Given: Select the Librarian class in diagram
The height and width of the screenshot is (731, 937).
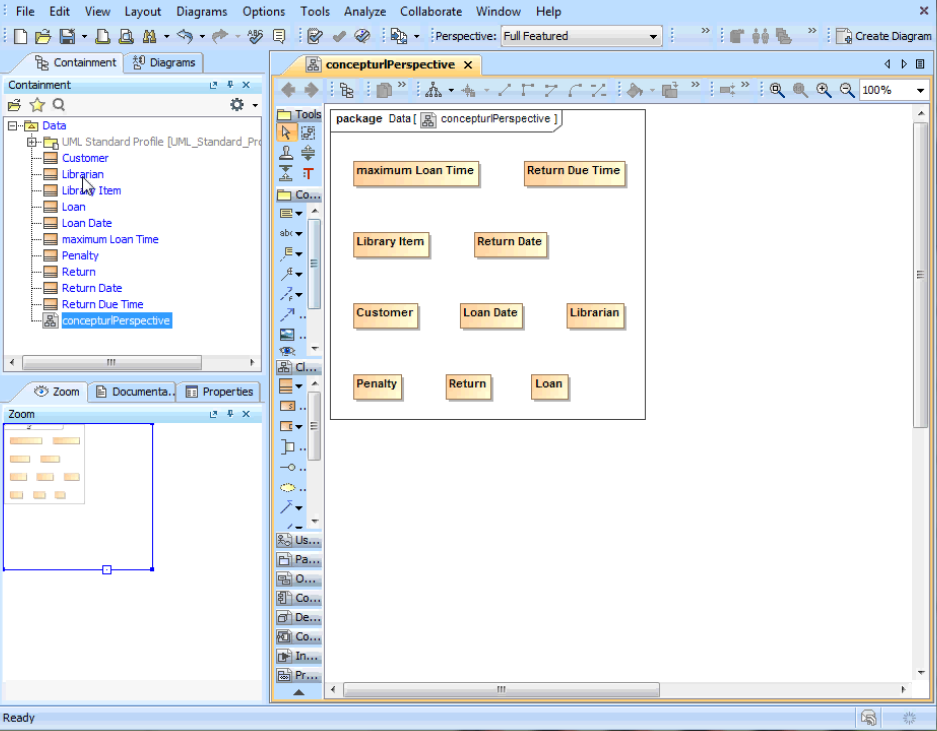Looking at the screenshot, I should coord(595,314).
